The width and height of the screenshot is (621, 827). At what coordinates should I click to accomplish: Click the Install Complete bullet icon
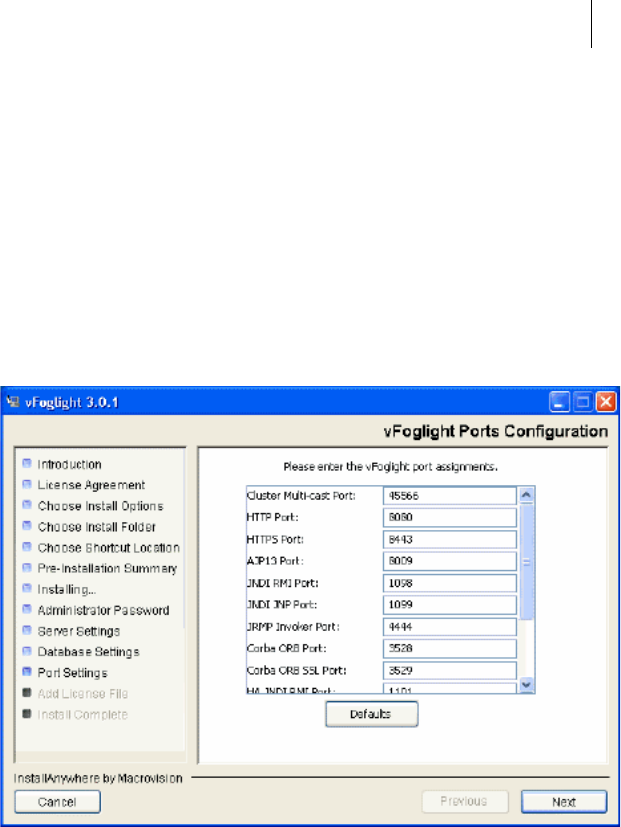click(x=27, y=714)
